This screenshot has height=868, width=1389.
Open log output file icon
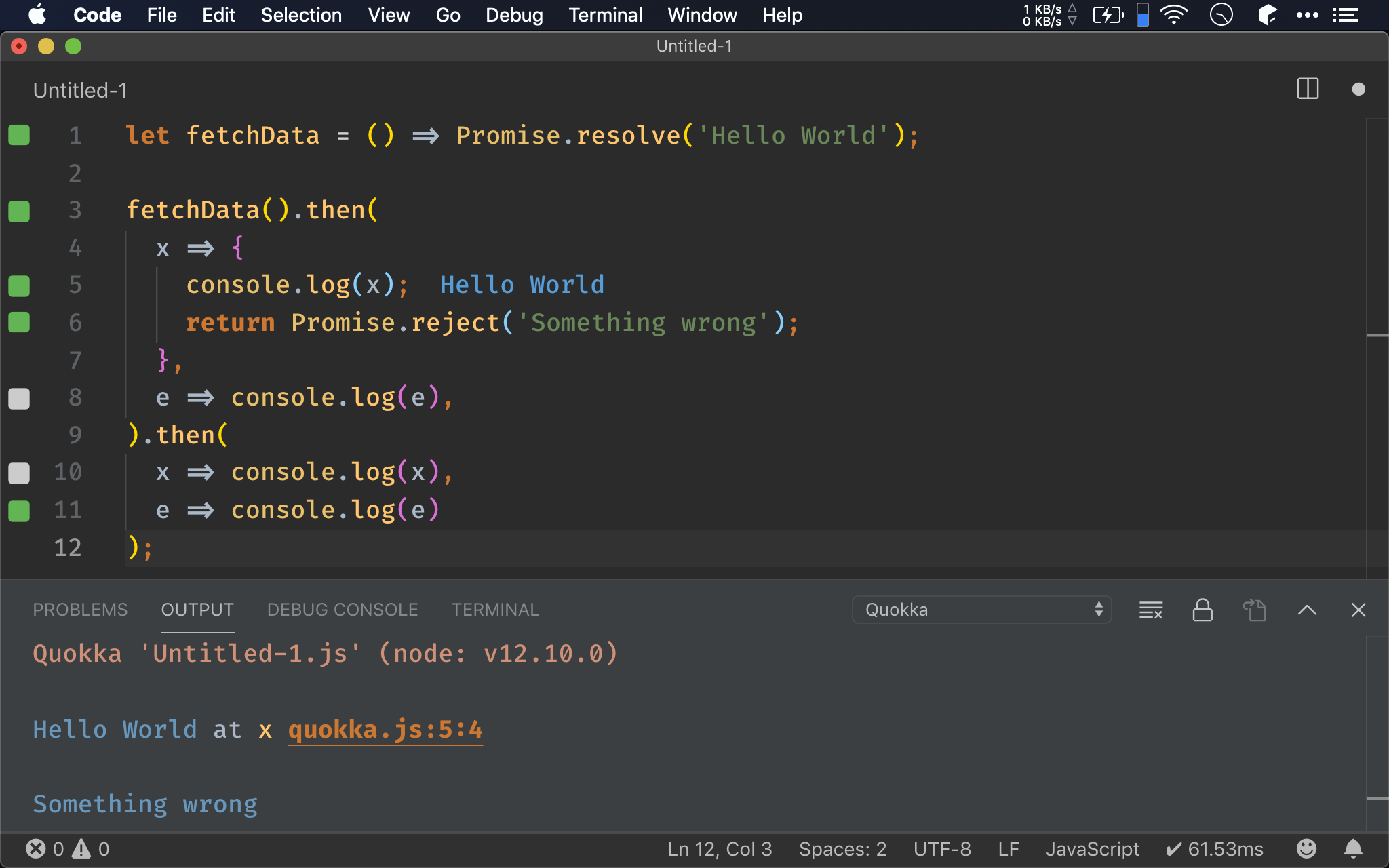(1254, 610)
